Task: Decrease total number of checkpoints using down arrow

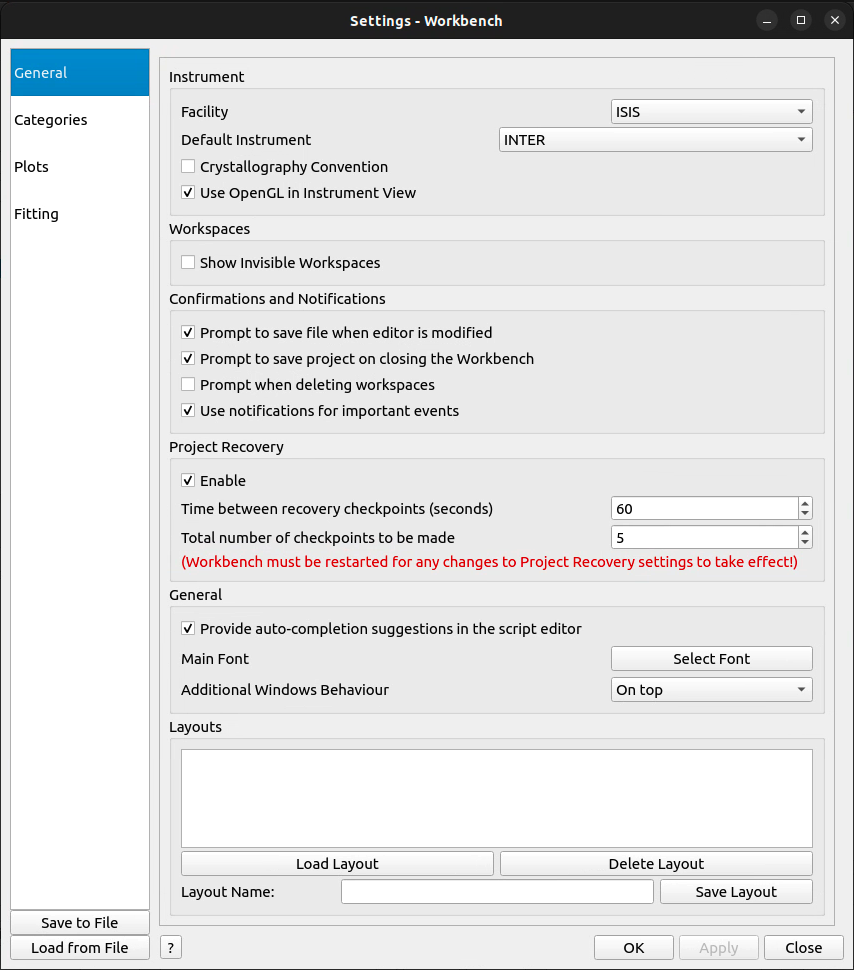Action: pos(805,543)
